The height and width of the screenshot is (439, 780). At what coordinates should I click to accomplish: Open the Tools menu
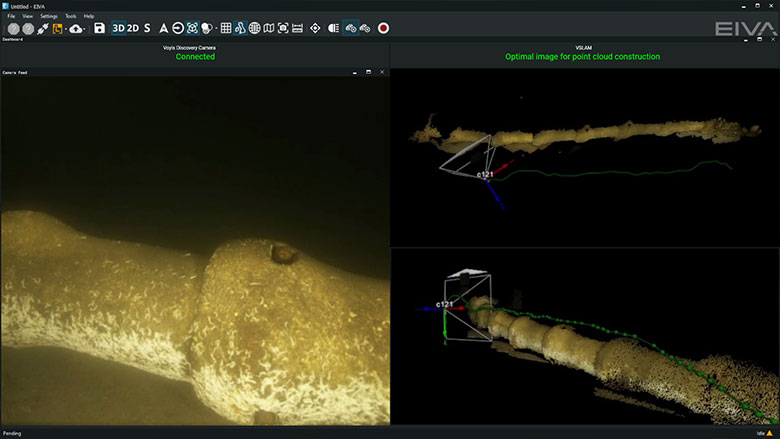[70, 17]
